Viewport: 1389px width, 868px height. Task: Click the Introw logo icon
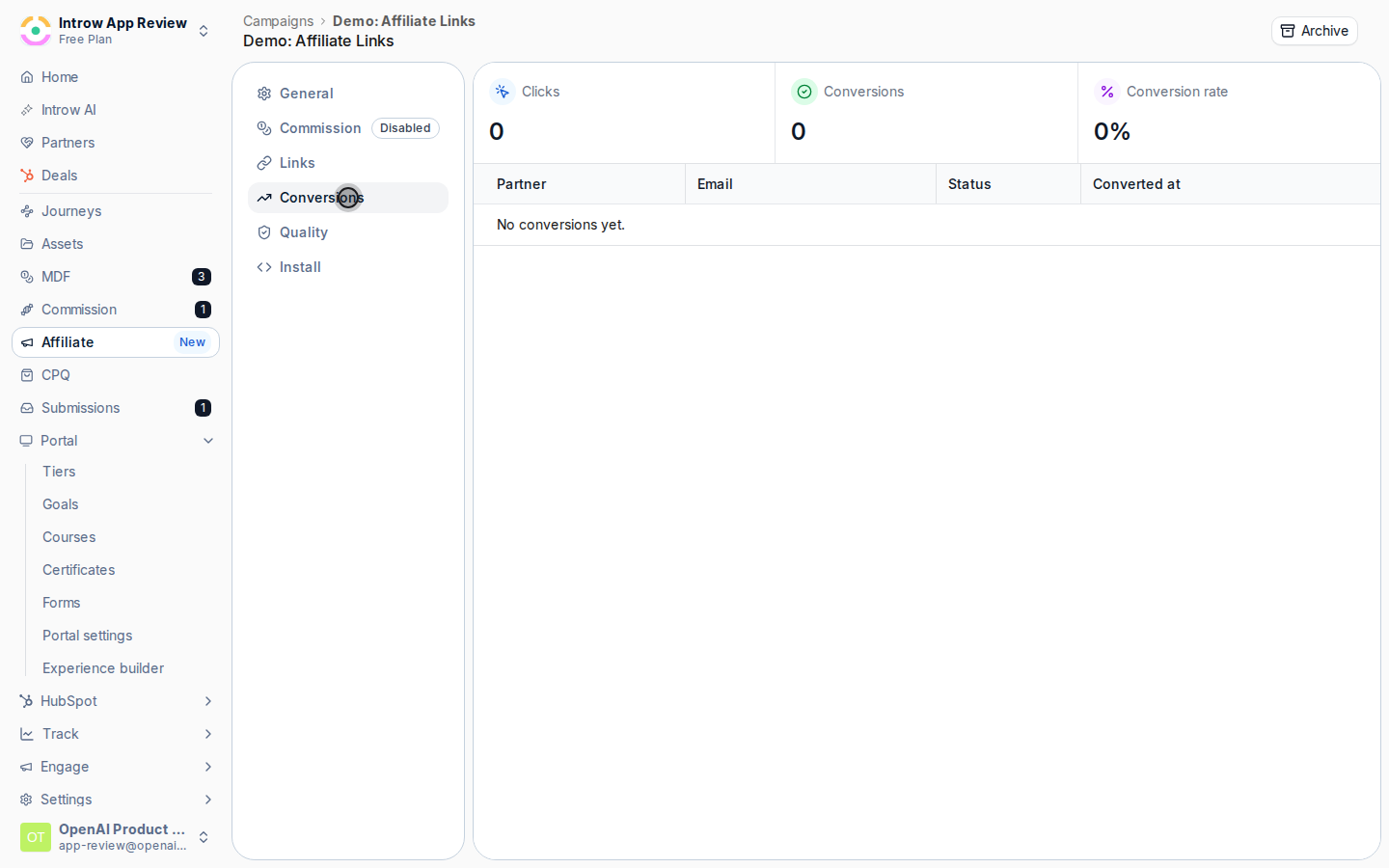point(36,31)
